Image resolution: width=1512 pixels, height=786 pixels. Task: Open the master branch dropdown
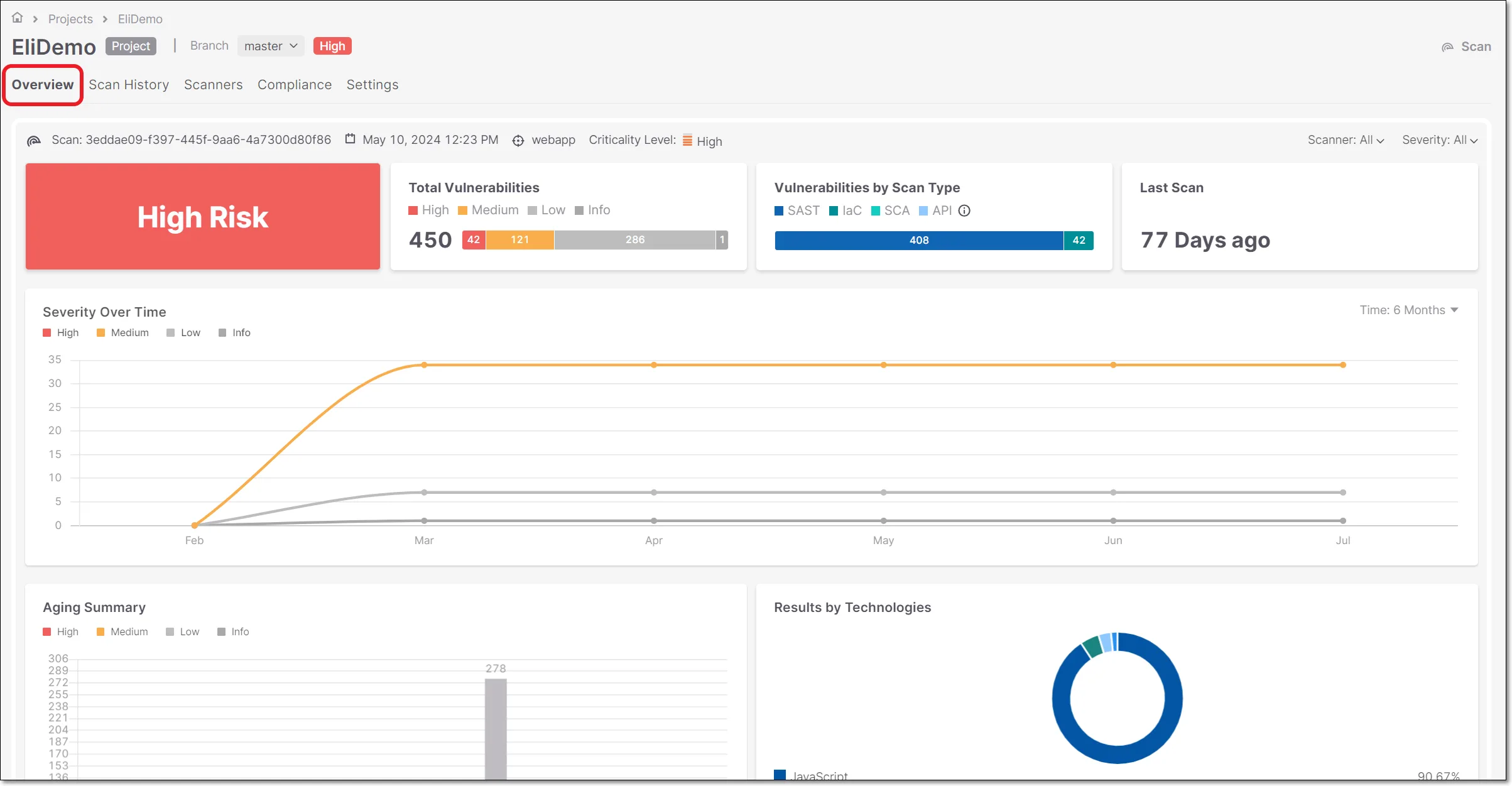[x=270, y=45]
